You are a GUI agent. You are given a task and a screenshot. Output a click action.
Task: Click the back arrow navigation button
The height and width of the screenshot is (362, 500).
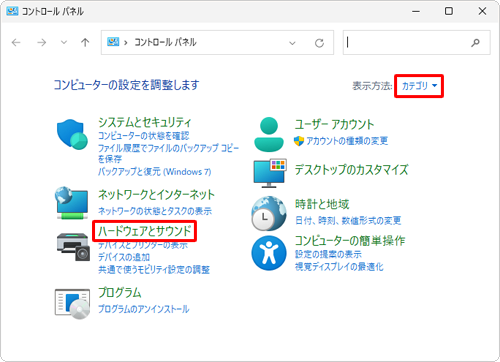pyautogui.click(x=16, y=42)
